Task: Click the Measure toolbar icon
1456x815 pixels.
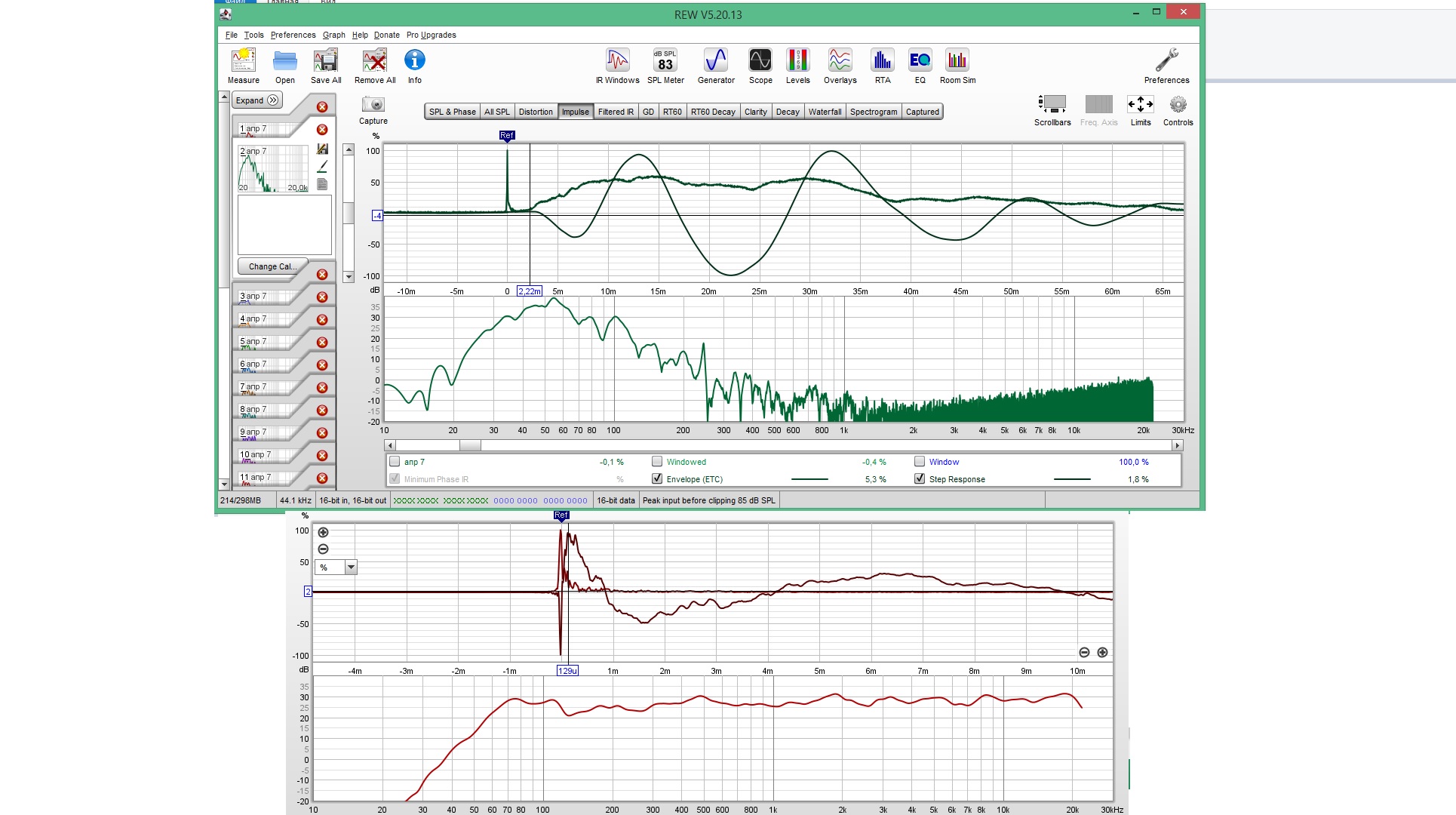Action: point(243,61)
